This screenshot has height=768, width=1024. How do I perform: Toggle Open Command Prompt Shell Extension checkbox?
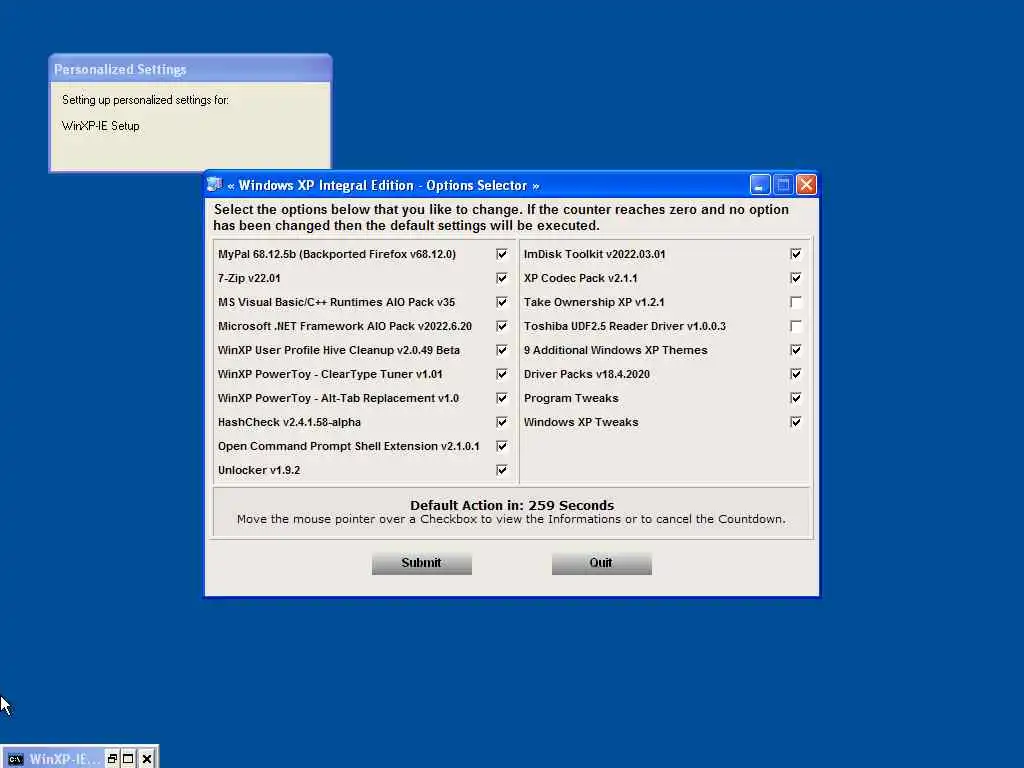pyautogui.click(x=502, y=446)
